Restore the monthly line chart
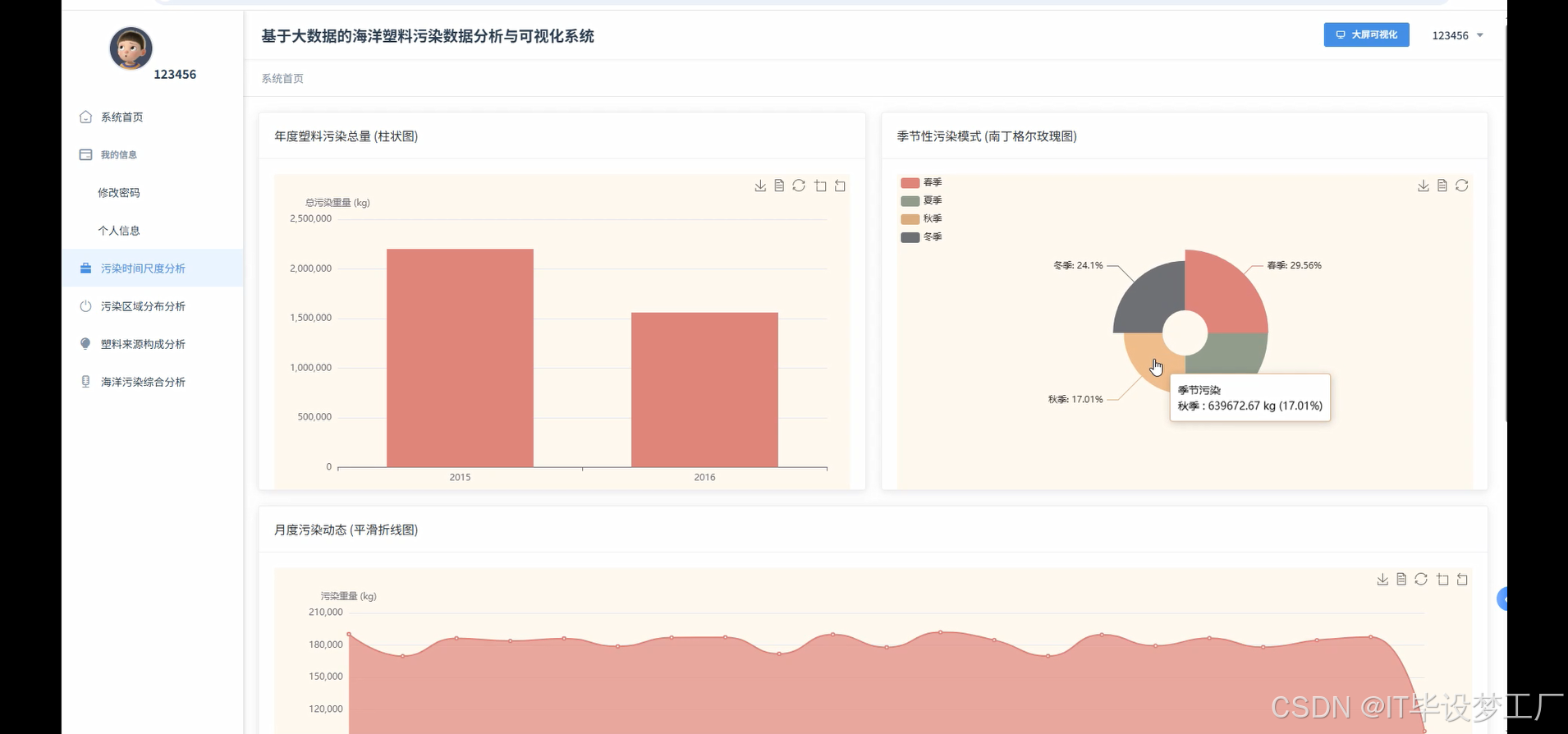 pyautogui.click(x=1421, y=580)
